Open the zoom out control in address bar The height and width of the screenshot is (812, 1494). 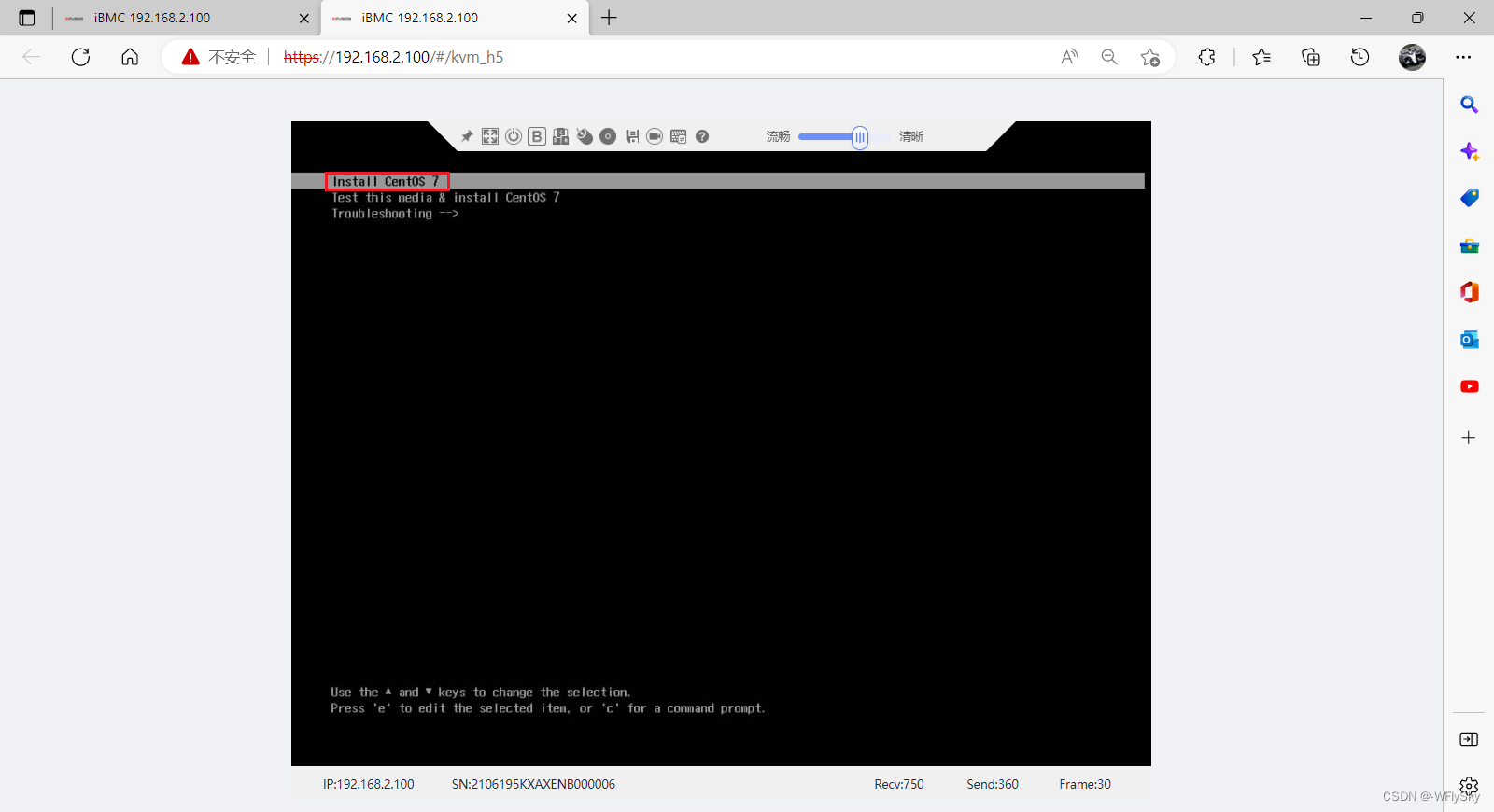(1109, 57)
